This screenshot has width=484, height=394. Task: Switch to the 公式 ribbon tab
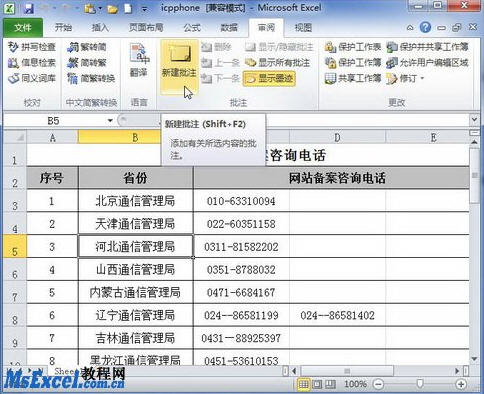pyautogui.click(x=192, y=27)
